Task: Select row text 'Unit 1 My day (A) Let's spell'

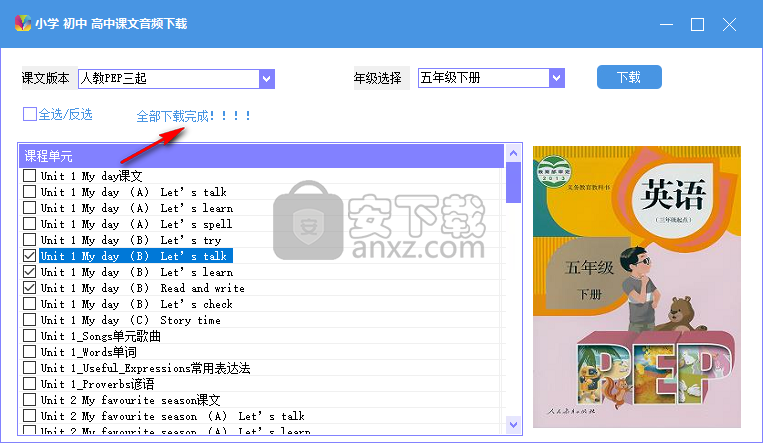Action: click(136, 224)
